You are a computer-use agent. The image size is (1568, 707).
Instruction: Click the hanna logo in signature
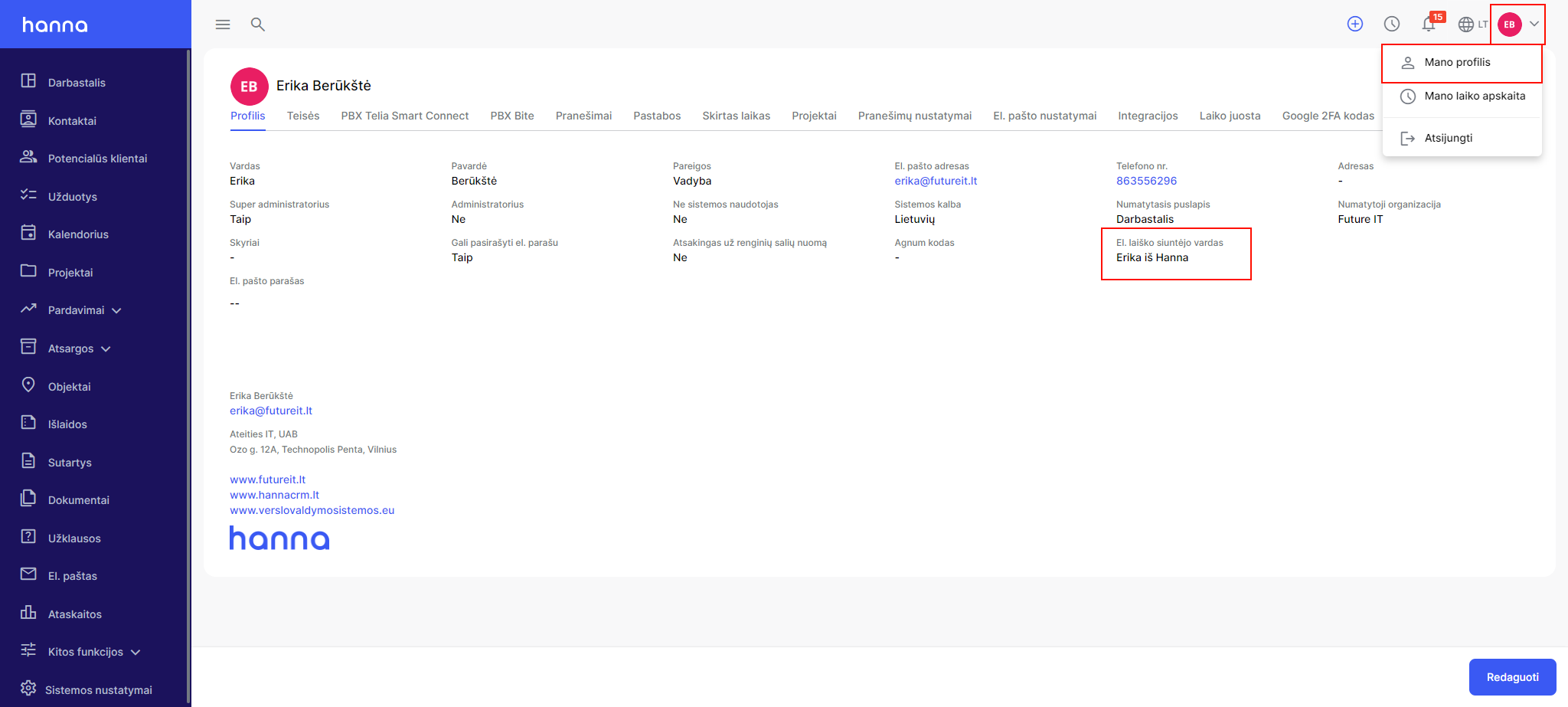[x=279, y=538]
